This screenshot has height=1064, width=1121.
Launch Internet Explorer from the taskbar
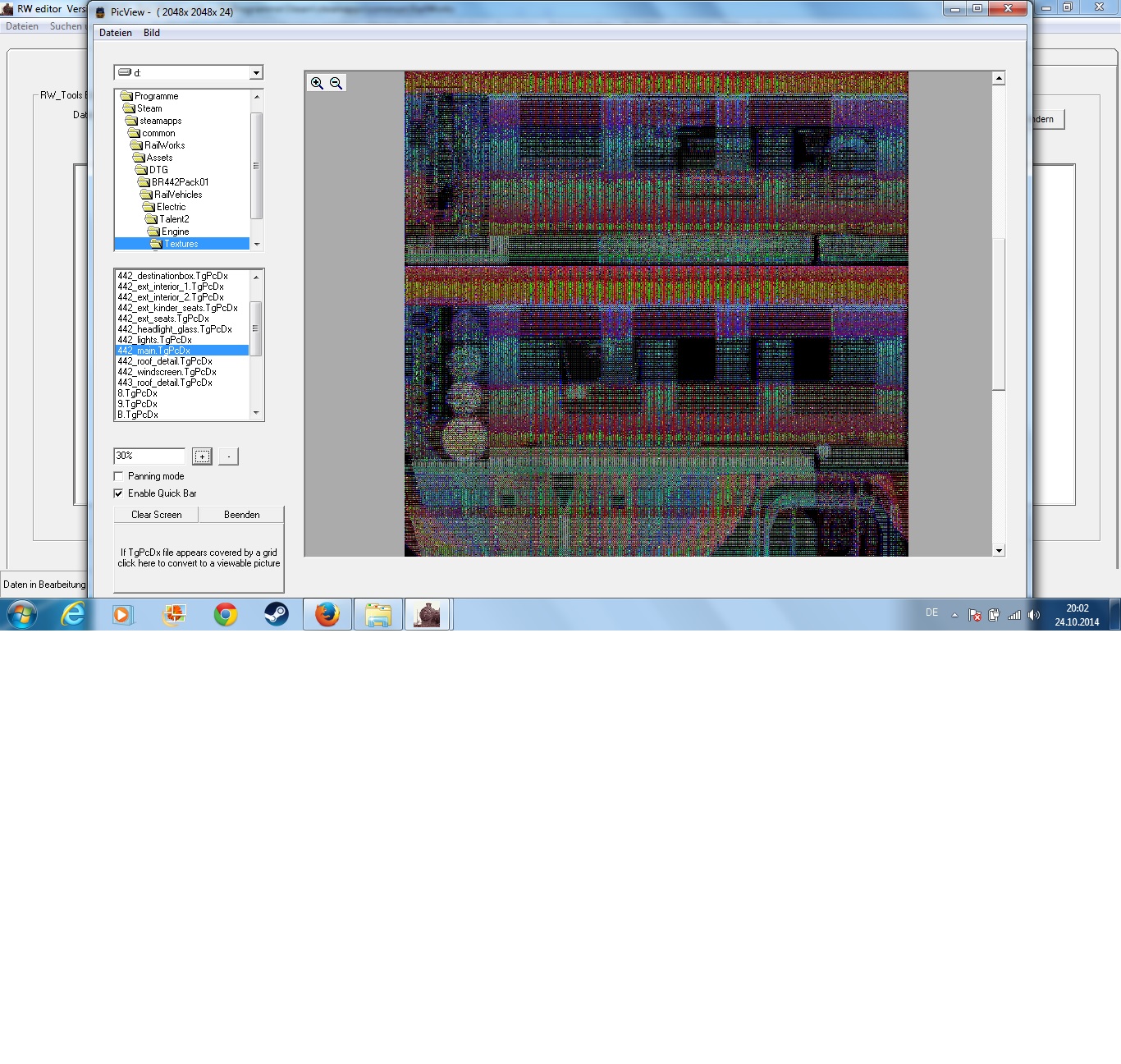(x=73, y=614)
